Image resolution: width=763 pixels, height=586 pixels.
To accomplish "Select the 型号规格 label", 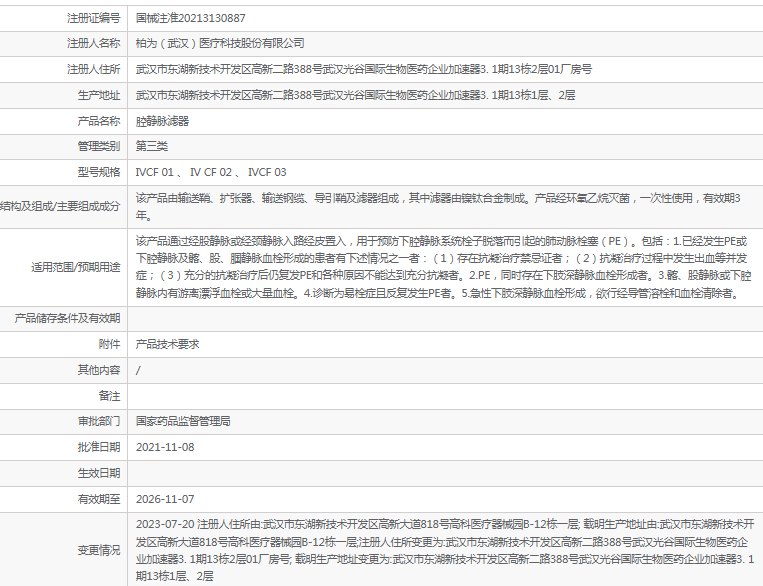I will point(99,172).
